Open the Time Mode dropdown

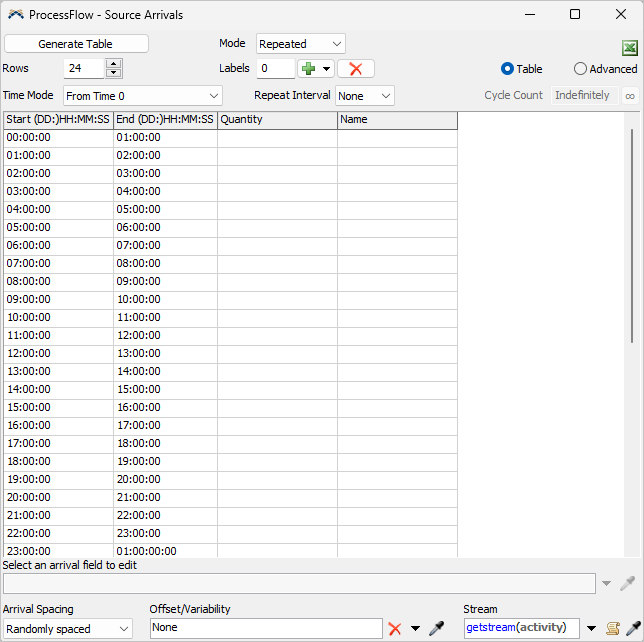click(142, 96)
